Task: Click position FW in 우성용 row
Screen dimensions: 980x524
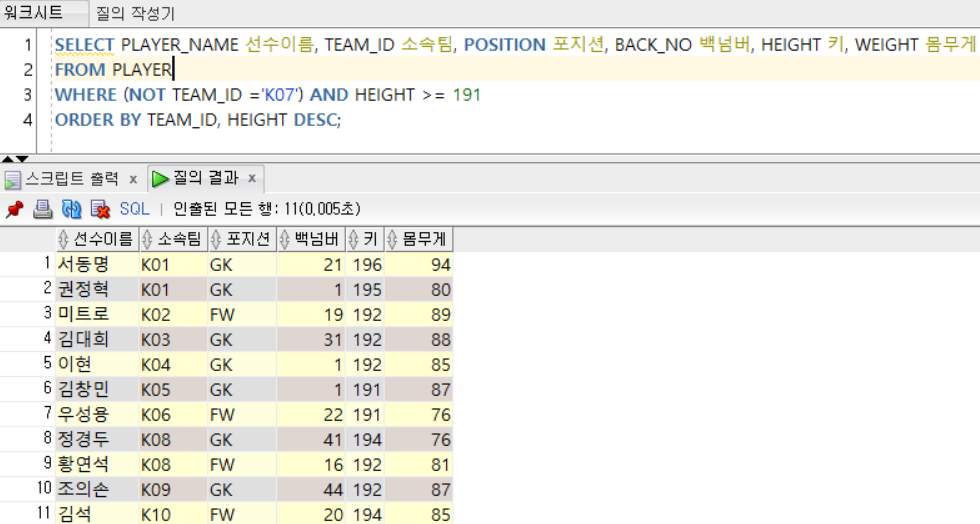Action: (242, 415)
